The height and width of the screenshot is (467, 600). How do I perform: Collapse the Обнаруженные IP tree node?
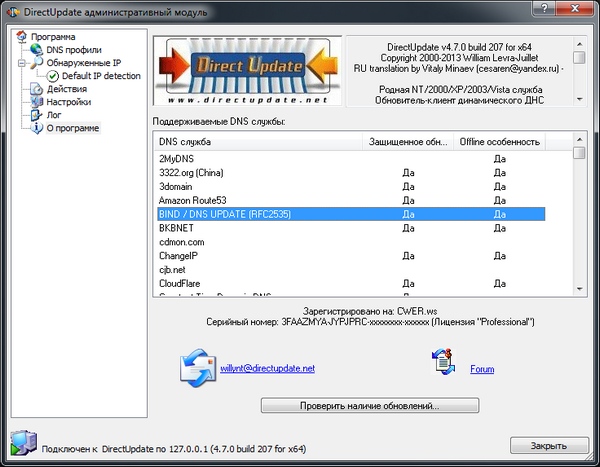pos(22,63)
